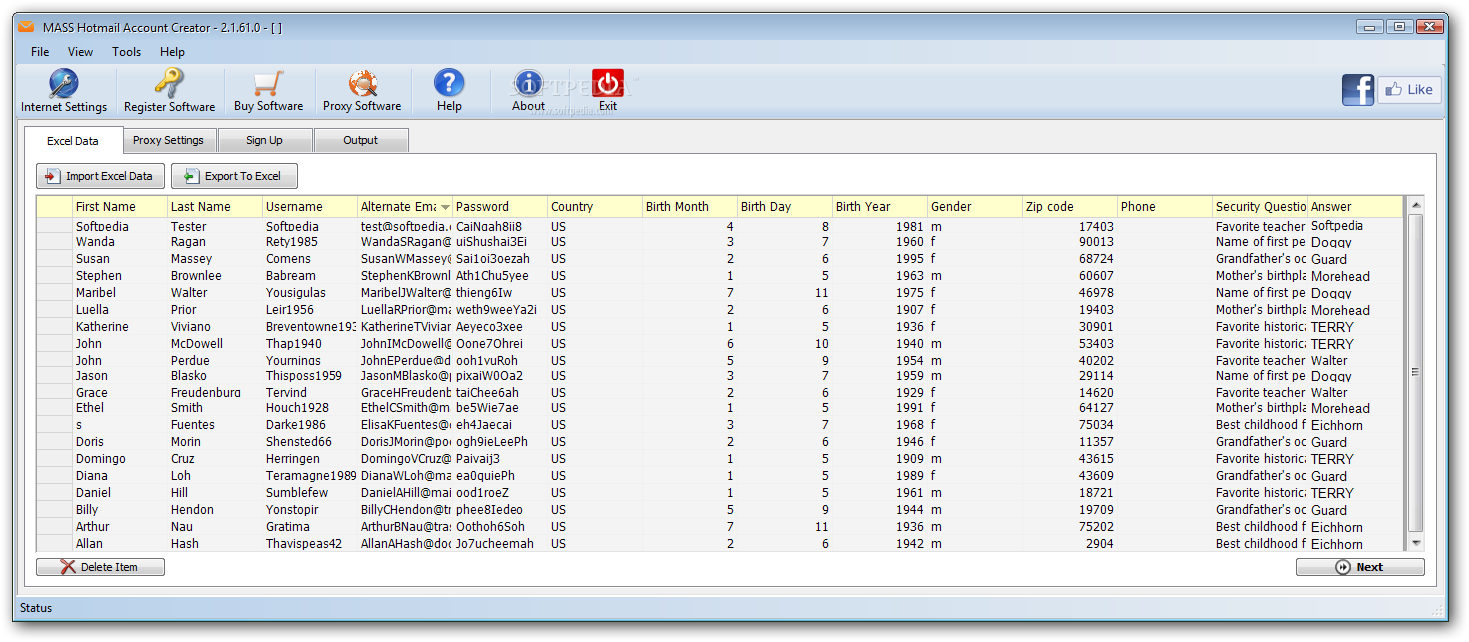Switch to the Proxy Settings tab

point(169,140)
